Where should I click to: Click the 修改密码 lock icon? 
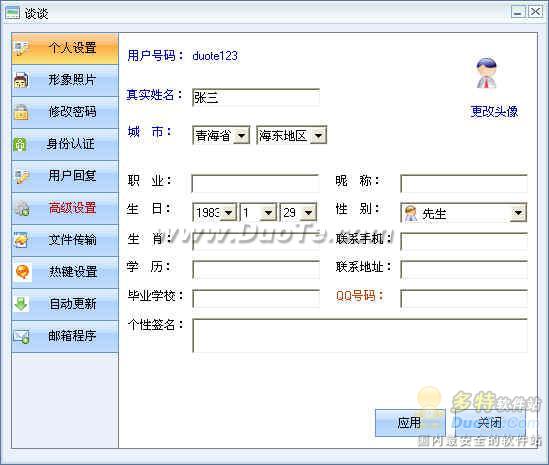tap(21, 112)
